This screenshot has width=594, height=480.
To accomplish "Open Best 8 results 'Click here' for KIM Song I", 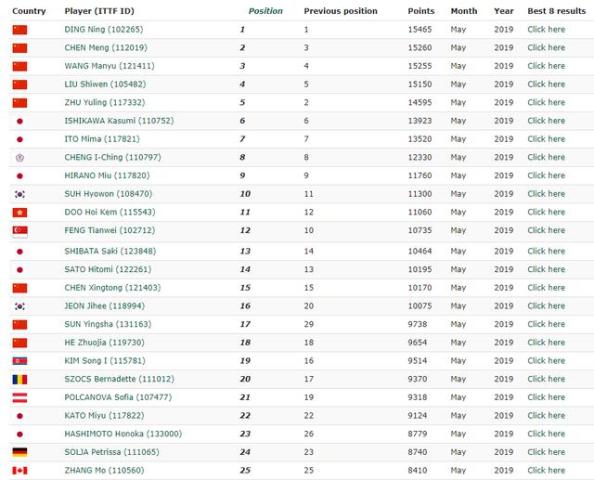I will pos(546,361).
